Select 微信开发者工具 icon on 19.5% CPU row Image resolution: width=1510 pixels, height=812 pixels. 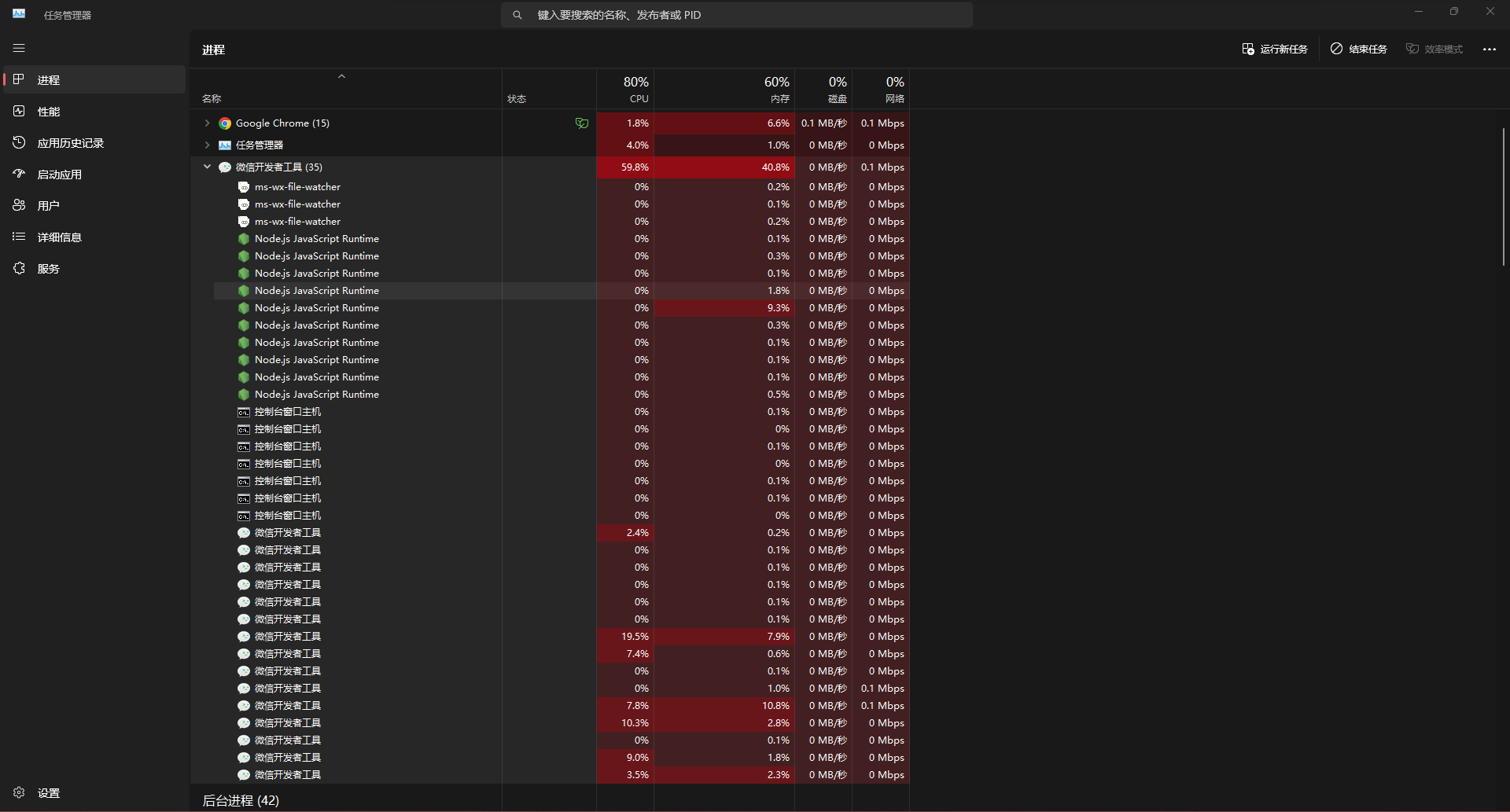[244, 637]
